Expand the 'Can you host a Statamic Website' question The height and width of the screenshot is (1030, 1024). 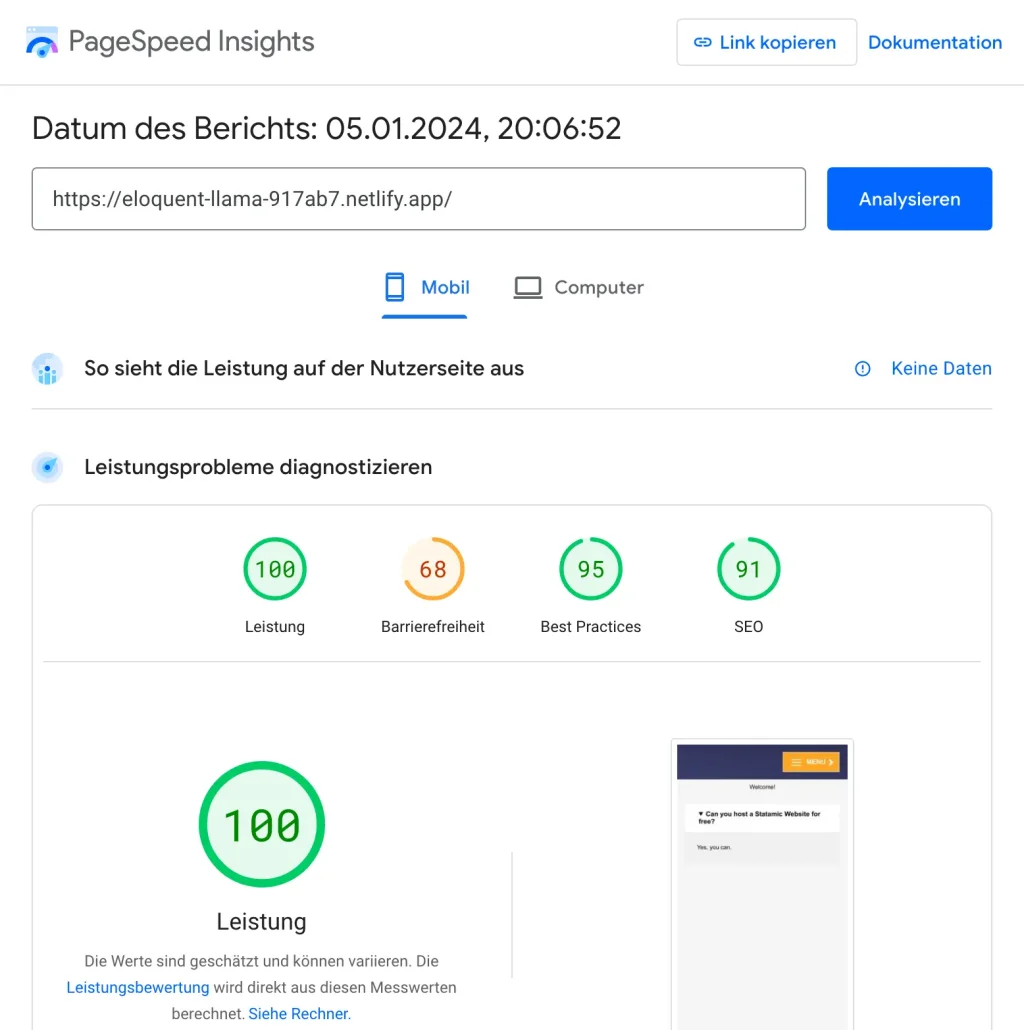[762, 817]
